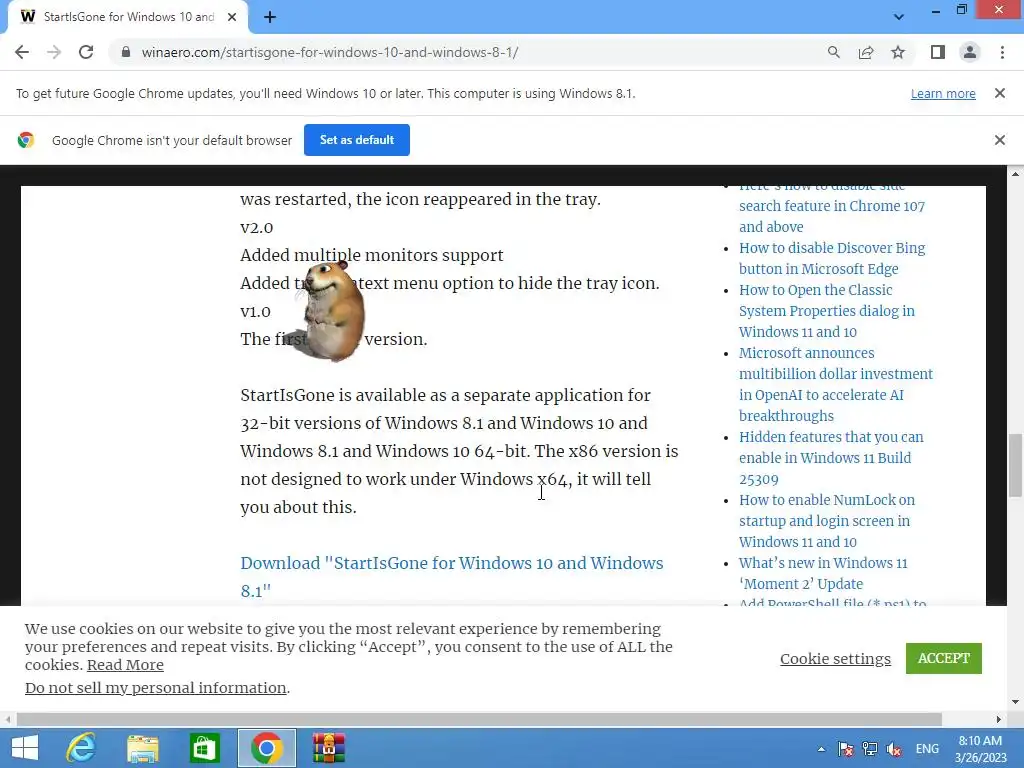Open Cookie settings
This screenshot has width=1024, height=768.
coord(835,659)
